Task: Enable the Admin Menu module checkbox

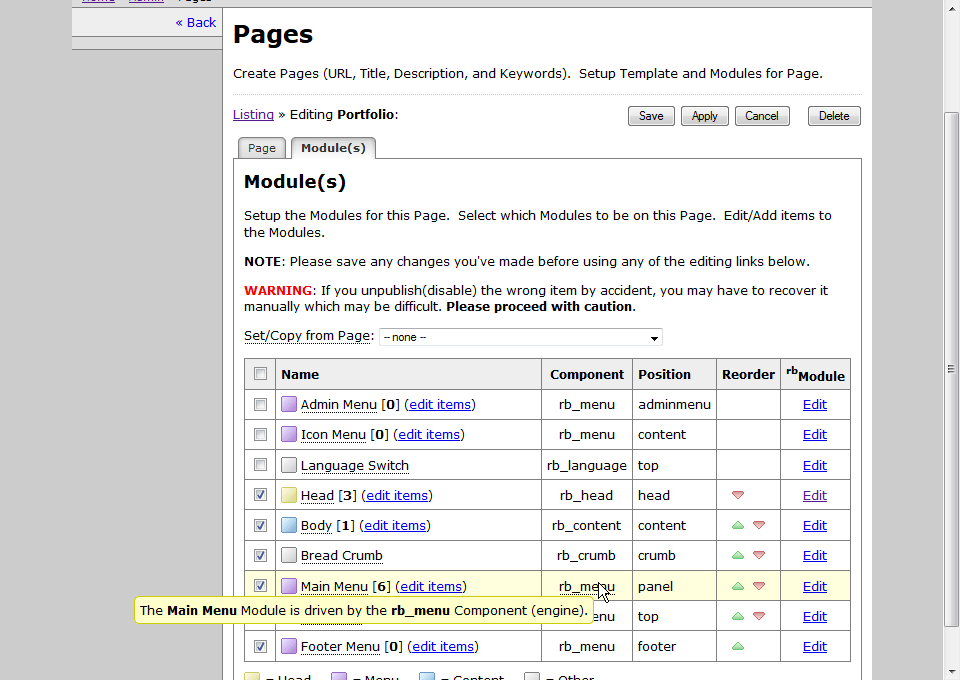Action: [x=260, y=405]
